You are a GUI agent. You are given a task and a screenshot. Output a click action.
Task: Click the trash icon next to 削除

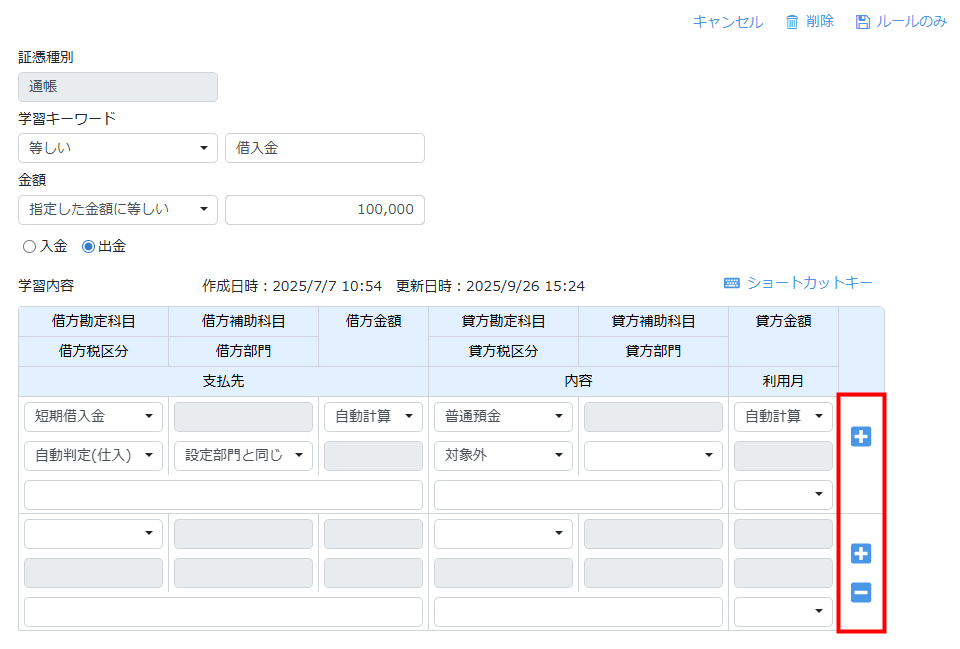click(792, 22)
